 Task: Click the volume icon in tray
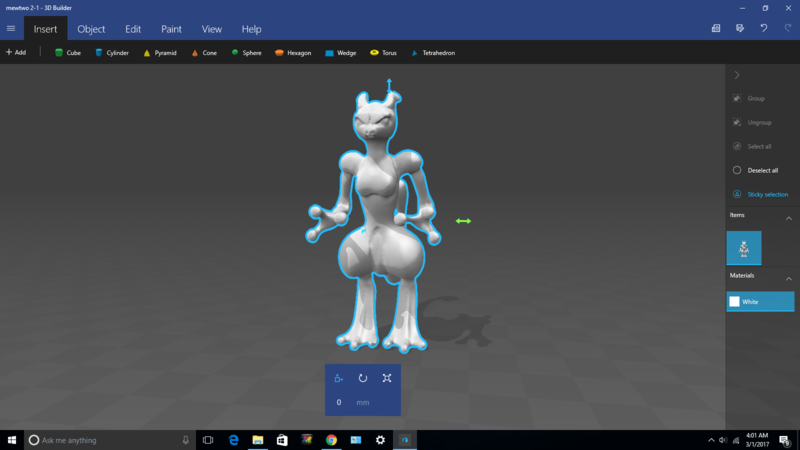point(723,440)
